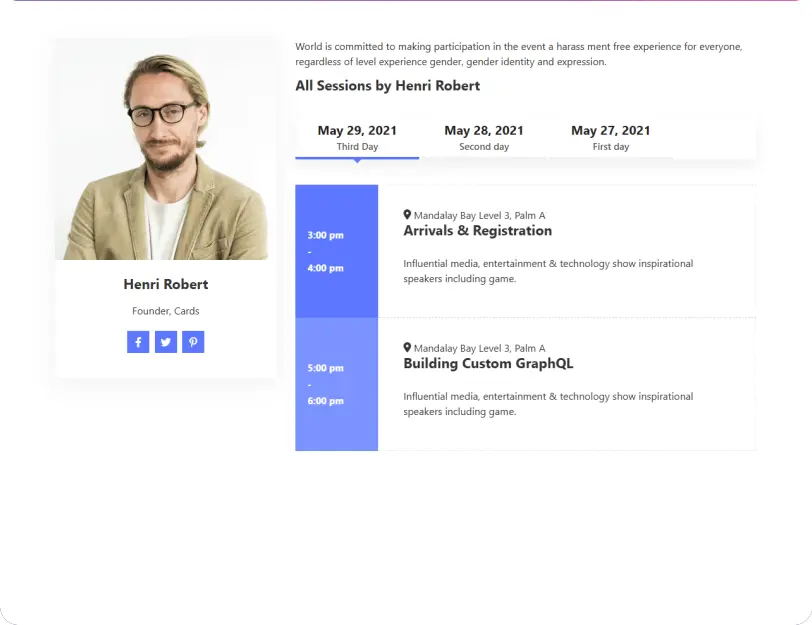Show the May 27, 2021 First day tab
The height and width of the screenshot is (625, 812).
[x=610, y=138]
